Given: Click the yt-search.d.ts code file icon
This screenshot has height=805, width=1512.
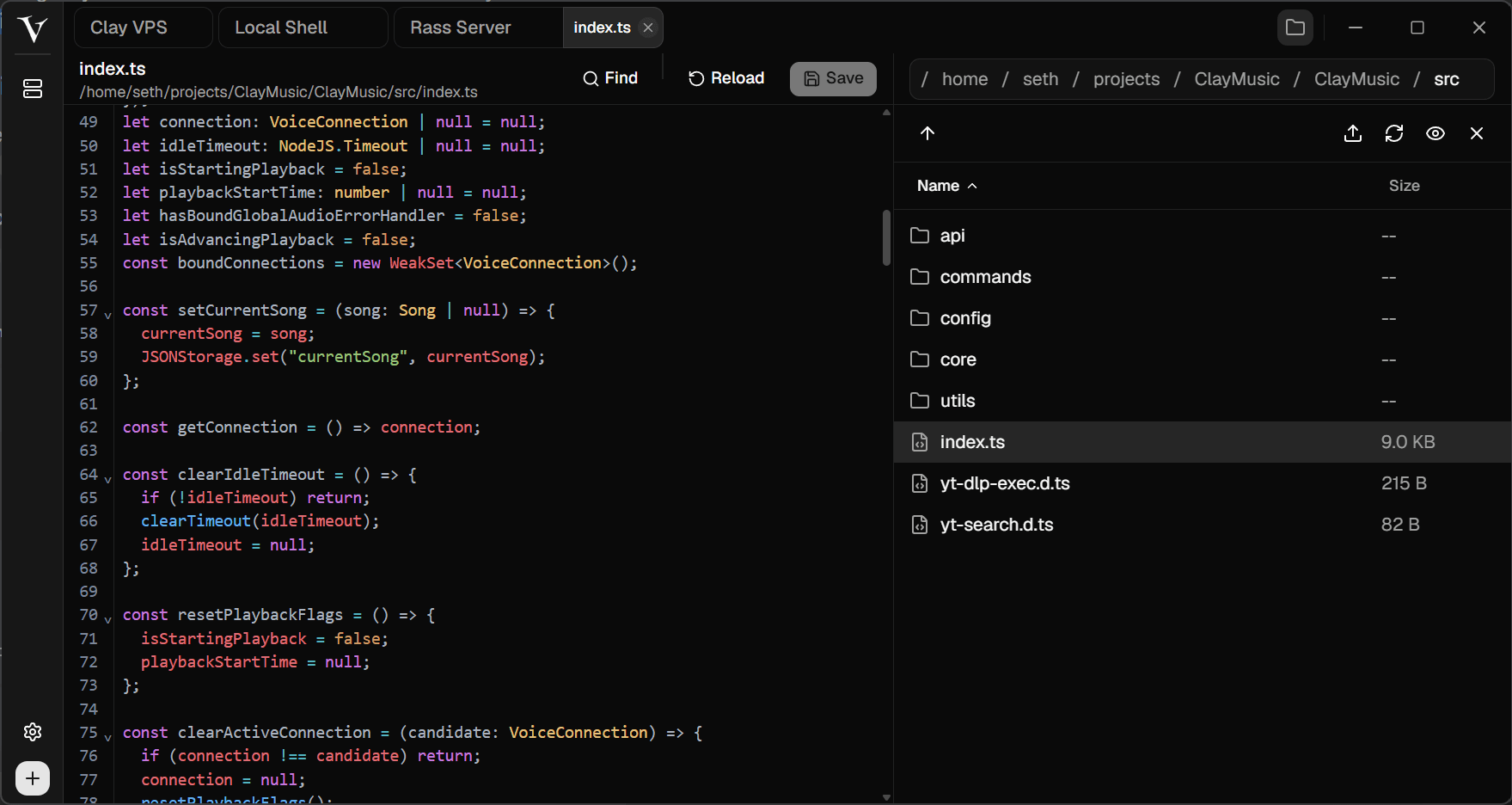Looking at the screenshot, I should 920,525.
